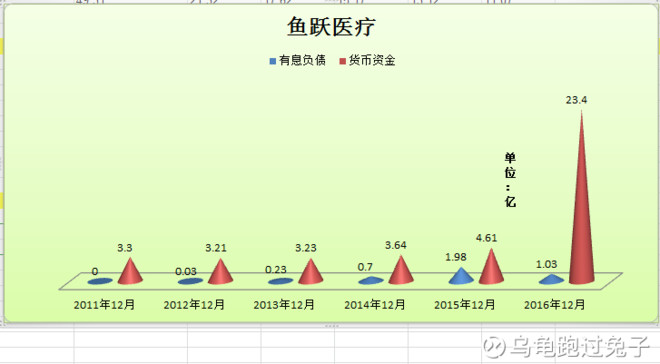The image size is (660, 364).
Task: Click the 3.23 data label
Action: click(305, 248)
